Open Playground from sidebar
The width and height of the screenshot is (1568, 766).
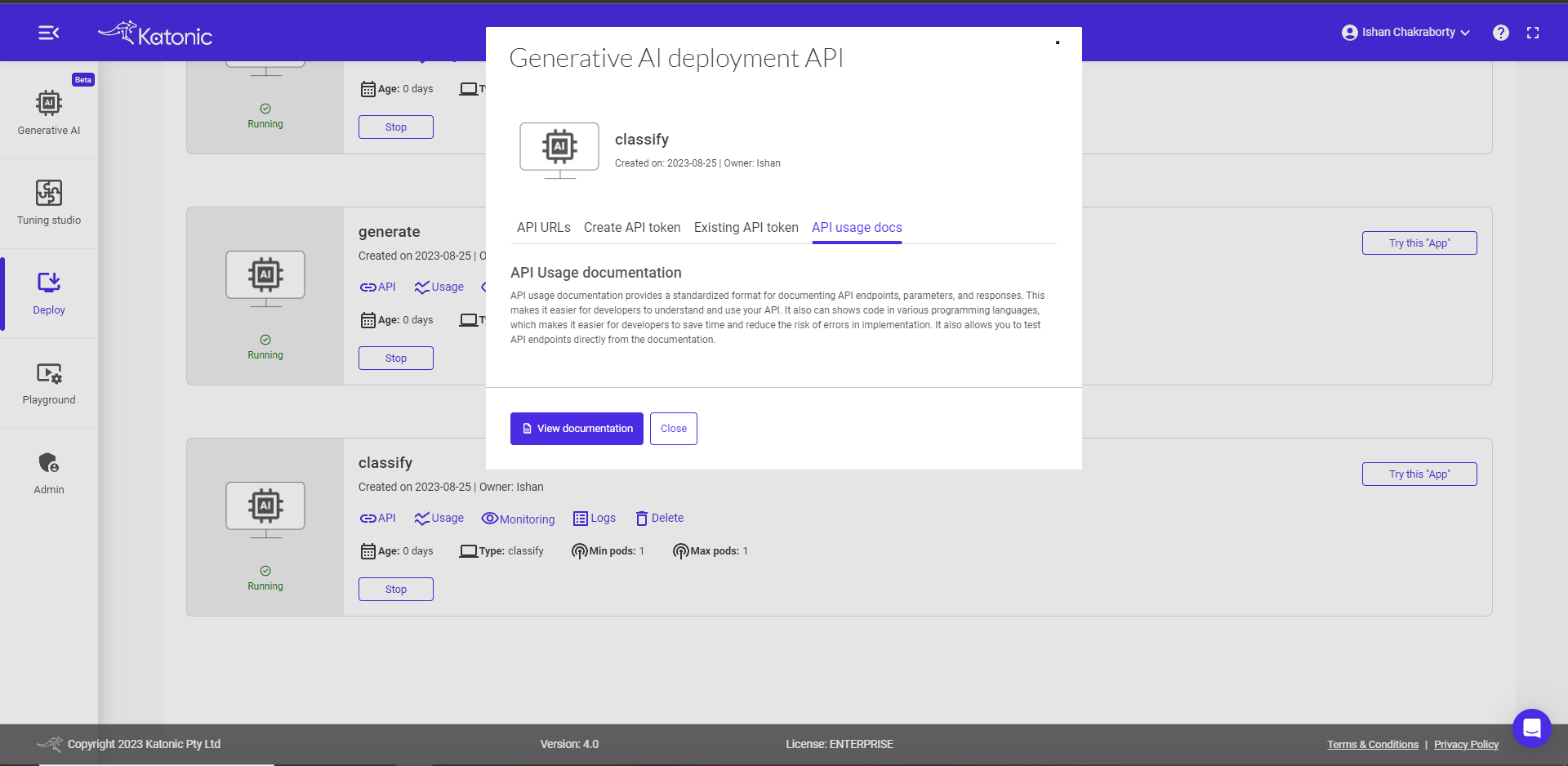(x=49, y=383)
